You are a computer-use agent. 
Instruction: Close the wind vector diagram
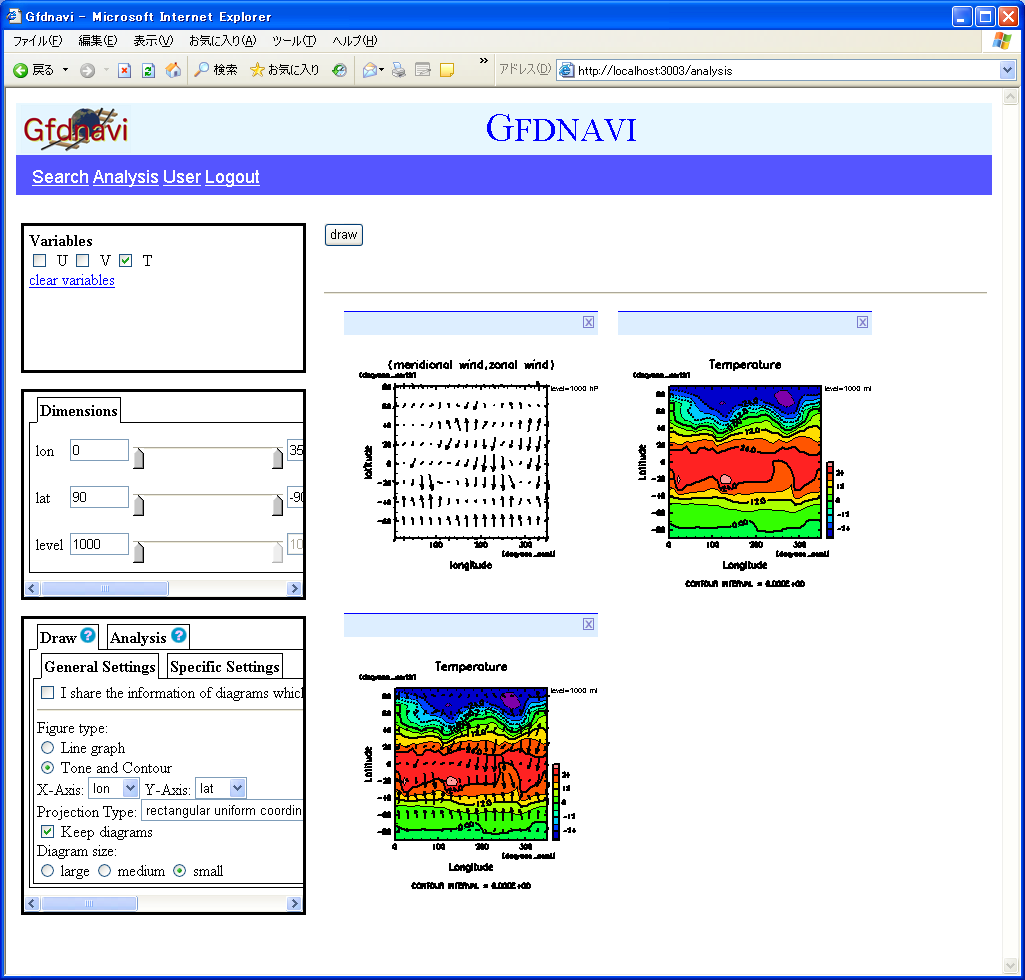588,322
